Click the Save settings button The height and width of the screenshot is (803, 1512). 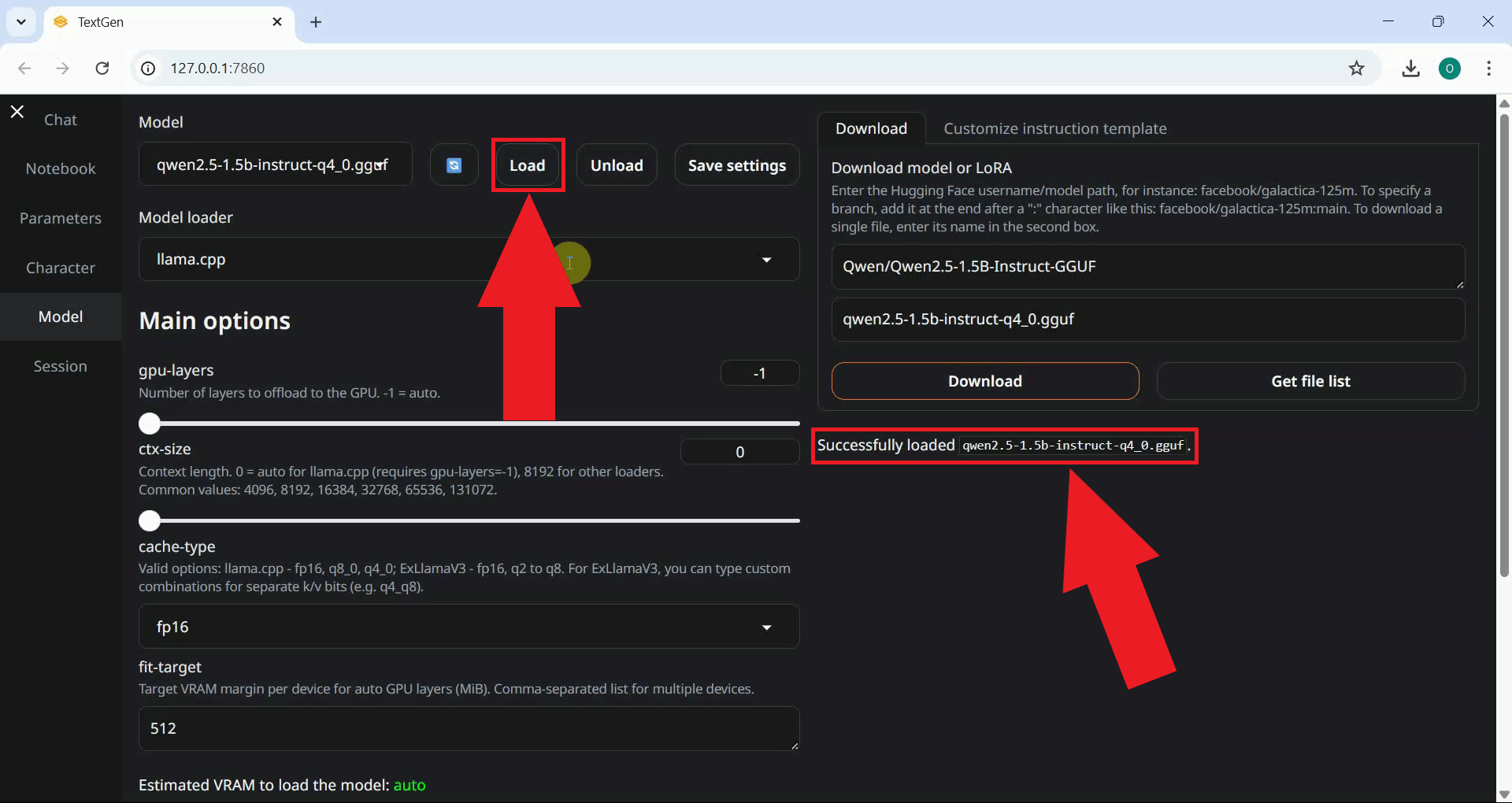click(736, 165)
